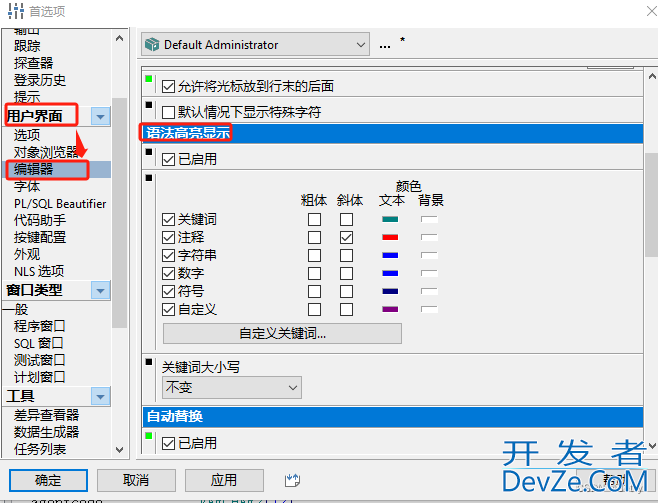Screen dimensions: 658x503
Task: Enable bold (粗体) for 关键词
Action: click(314, 219)
